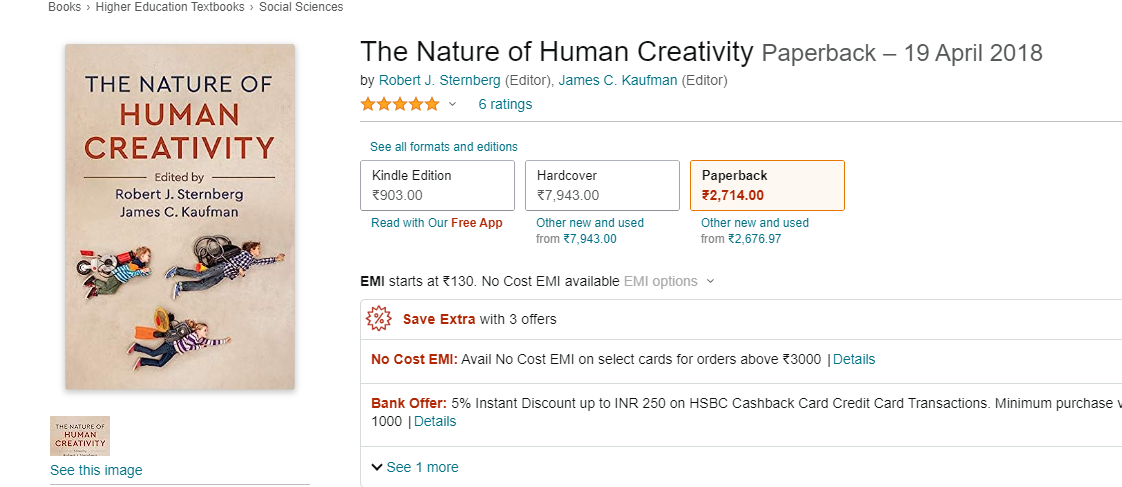This screenshot has width=1122, height=487.
Task: Expand See 1 more offers
Action: tap(415, 467)
